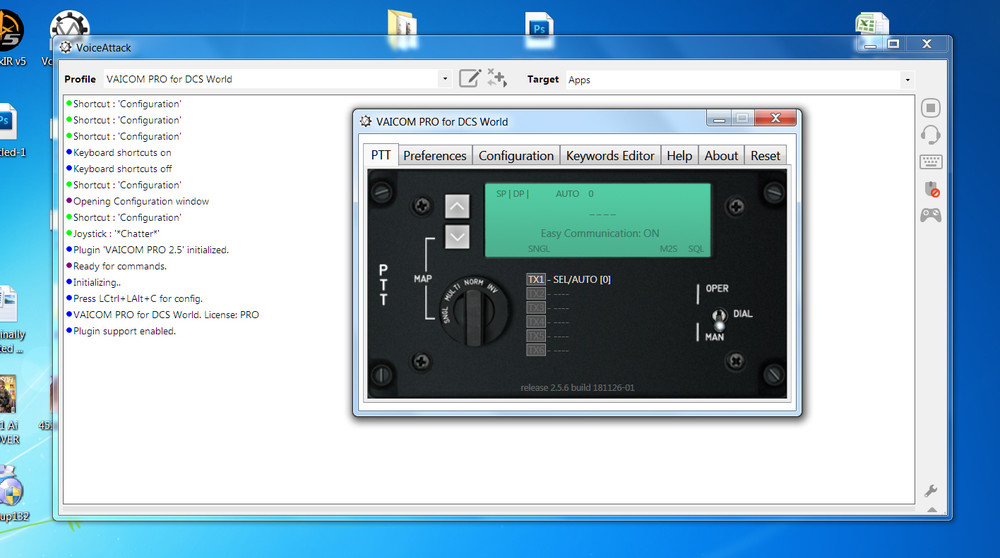Open the About tab
Screen dimensions: 1000x558
tap(721, 156)
